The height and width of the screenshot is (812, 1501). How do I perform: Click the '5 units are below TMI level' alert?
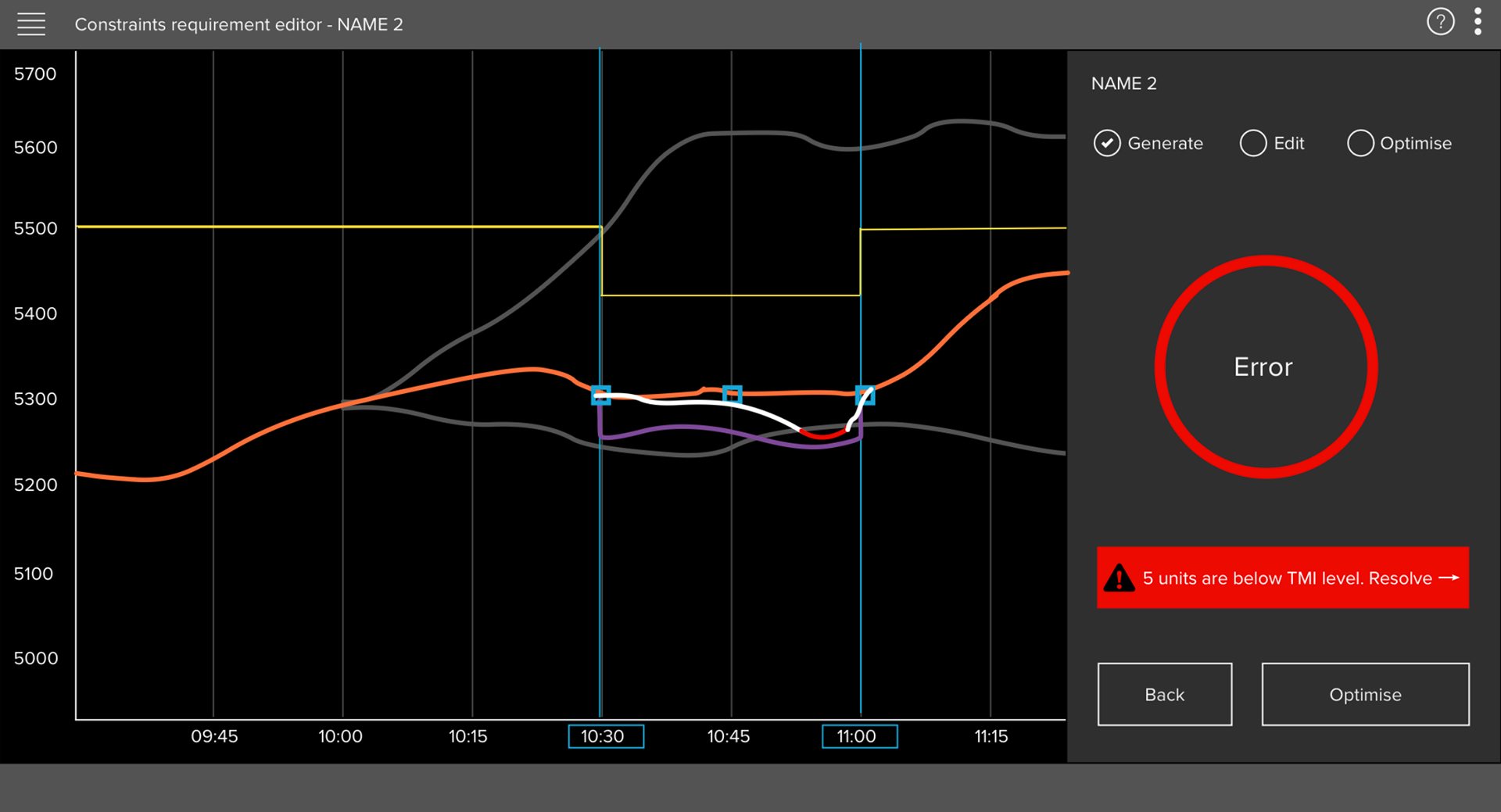click(1282, 578)
